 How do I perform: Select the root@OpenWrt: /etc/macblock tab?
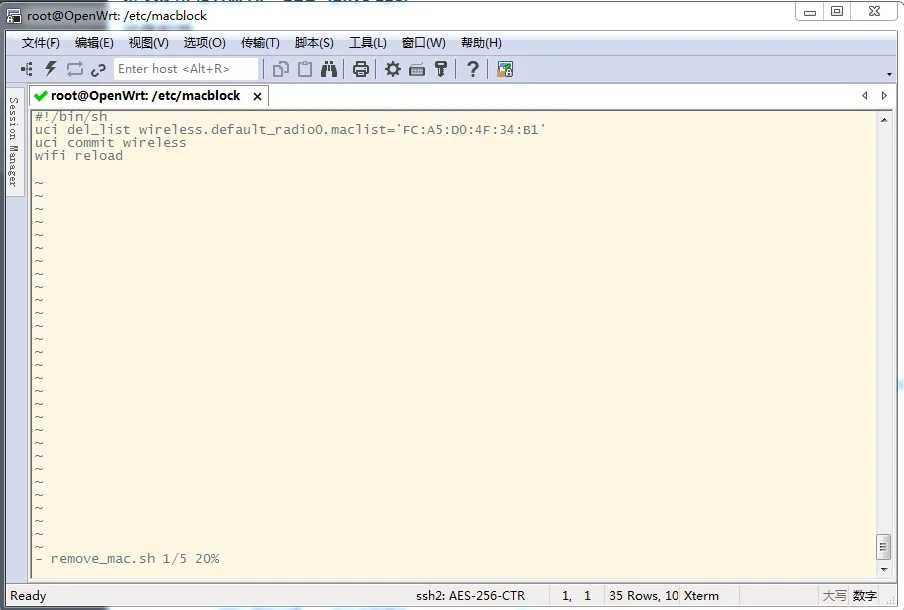pyautogui.click(x=145, y=96)
